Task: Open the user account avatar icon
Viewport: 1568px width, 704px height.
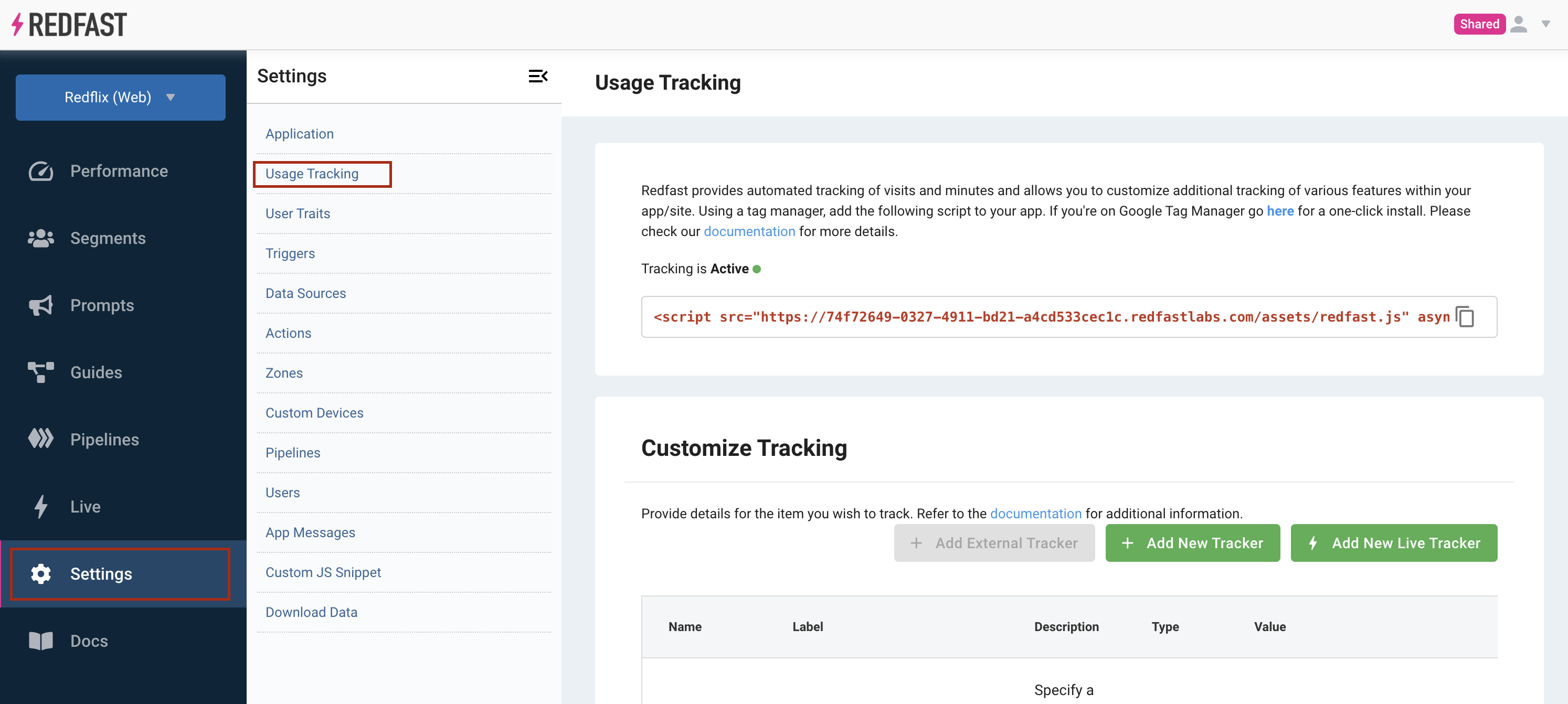Action: point(1519,24)
